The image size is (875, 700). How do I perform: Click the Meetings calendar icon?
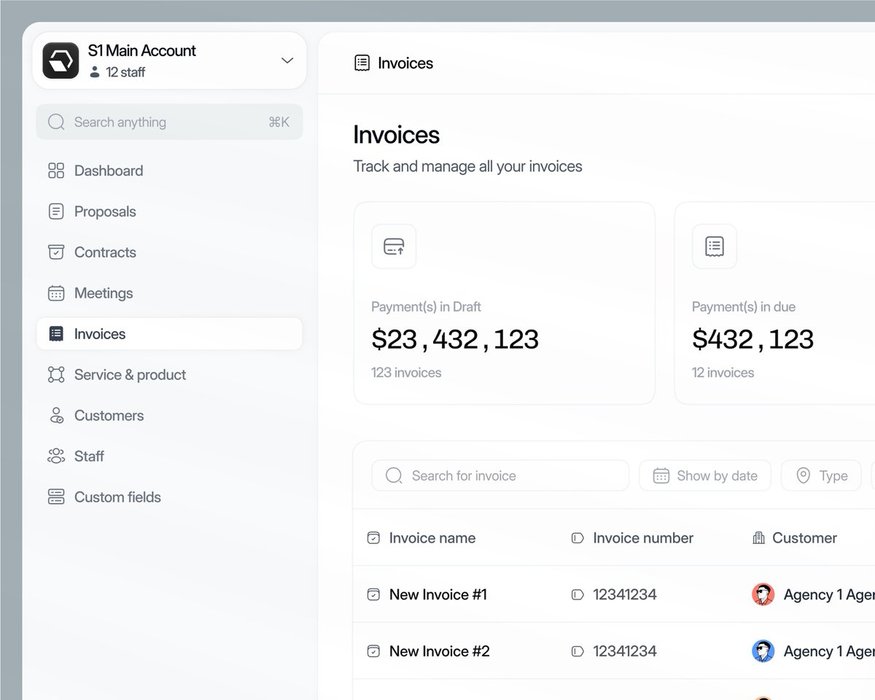pyautogui.click(x=56, y=293)
